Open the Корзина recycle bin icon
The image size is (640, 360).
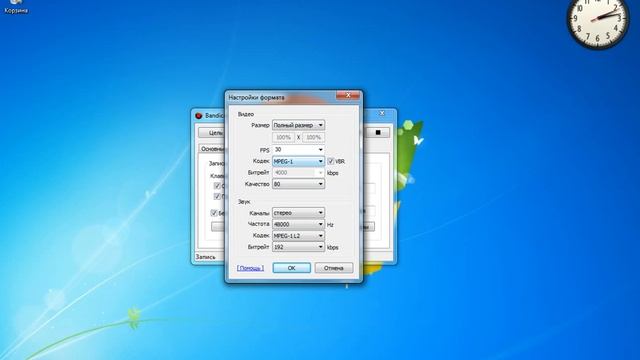pos(16,7)
